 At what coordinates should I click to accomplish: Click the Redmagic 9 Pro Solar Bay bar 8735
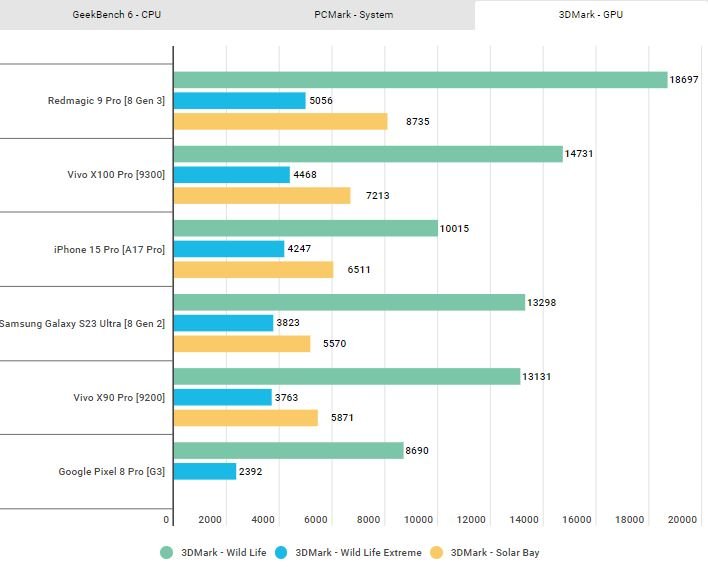[x=280, y=121]
